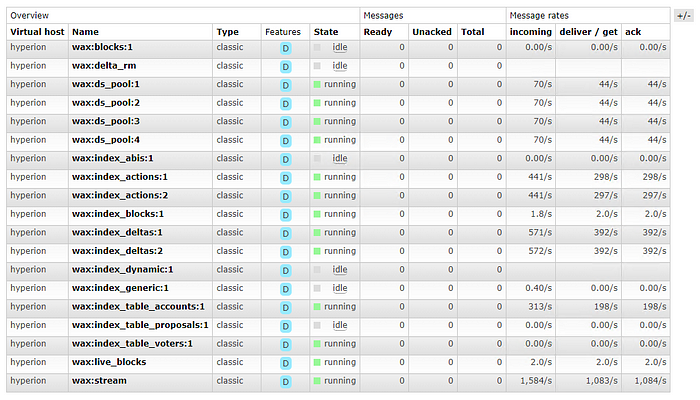Screen dimensions: 700x400
Task: Open the wax:index_table_accounts:1 queue
Action: click(x=138, y=307)
